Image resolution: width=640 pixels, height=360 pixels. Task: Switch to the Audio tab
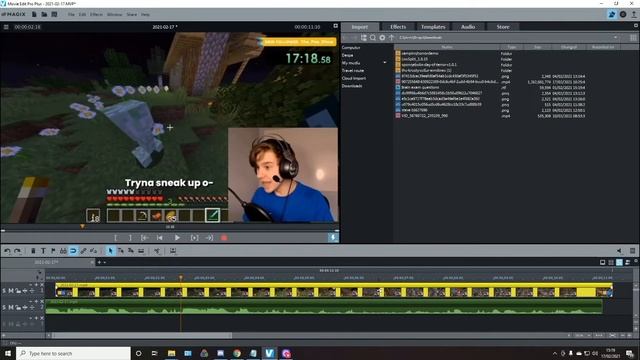pyautogui.click(x=468, y=27)
